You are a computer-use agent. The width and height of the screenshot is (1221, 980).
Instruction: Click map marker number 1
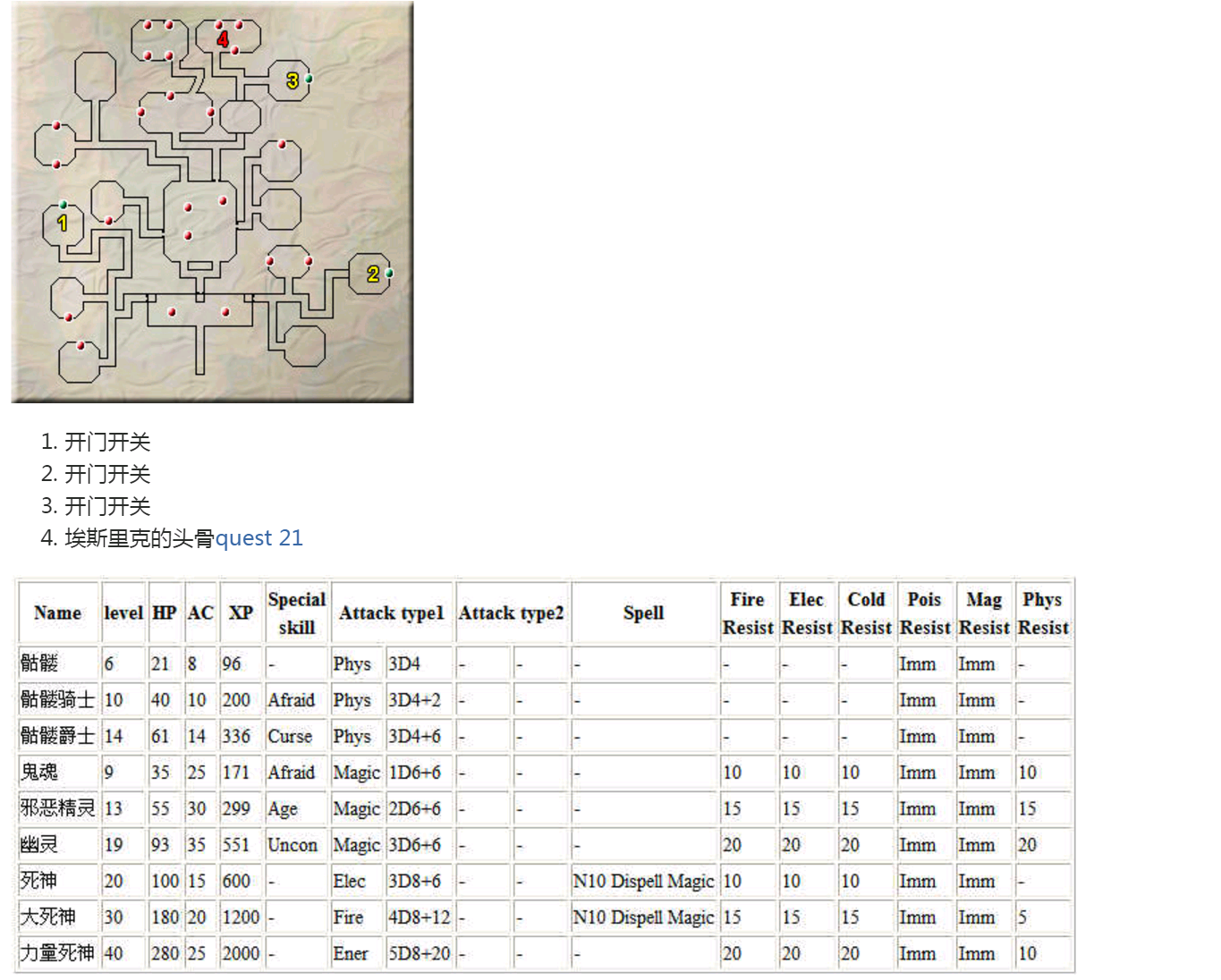point(63,223)
